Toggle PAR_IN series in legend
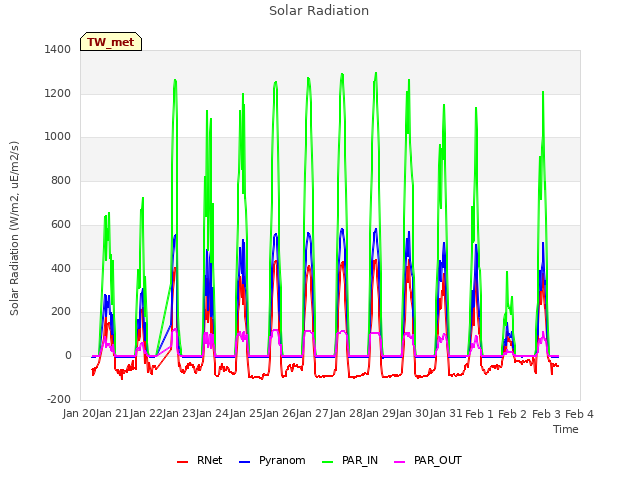The width and height of the screenshot is (640, 480). (x=350, y=460)
